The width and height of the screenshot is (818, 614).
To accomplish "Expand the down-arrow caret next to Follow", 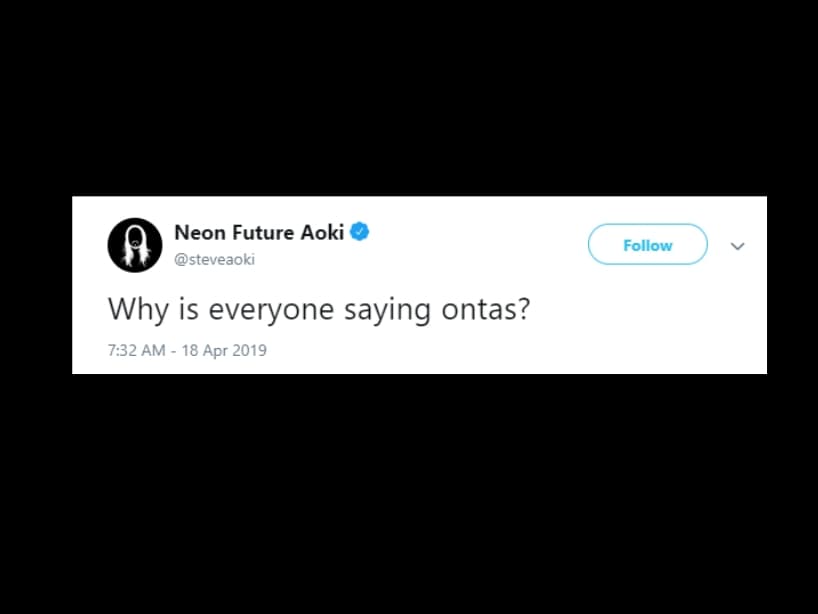I will (x=737, y=245).
